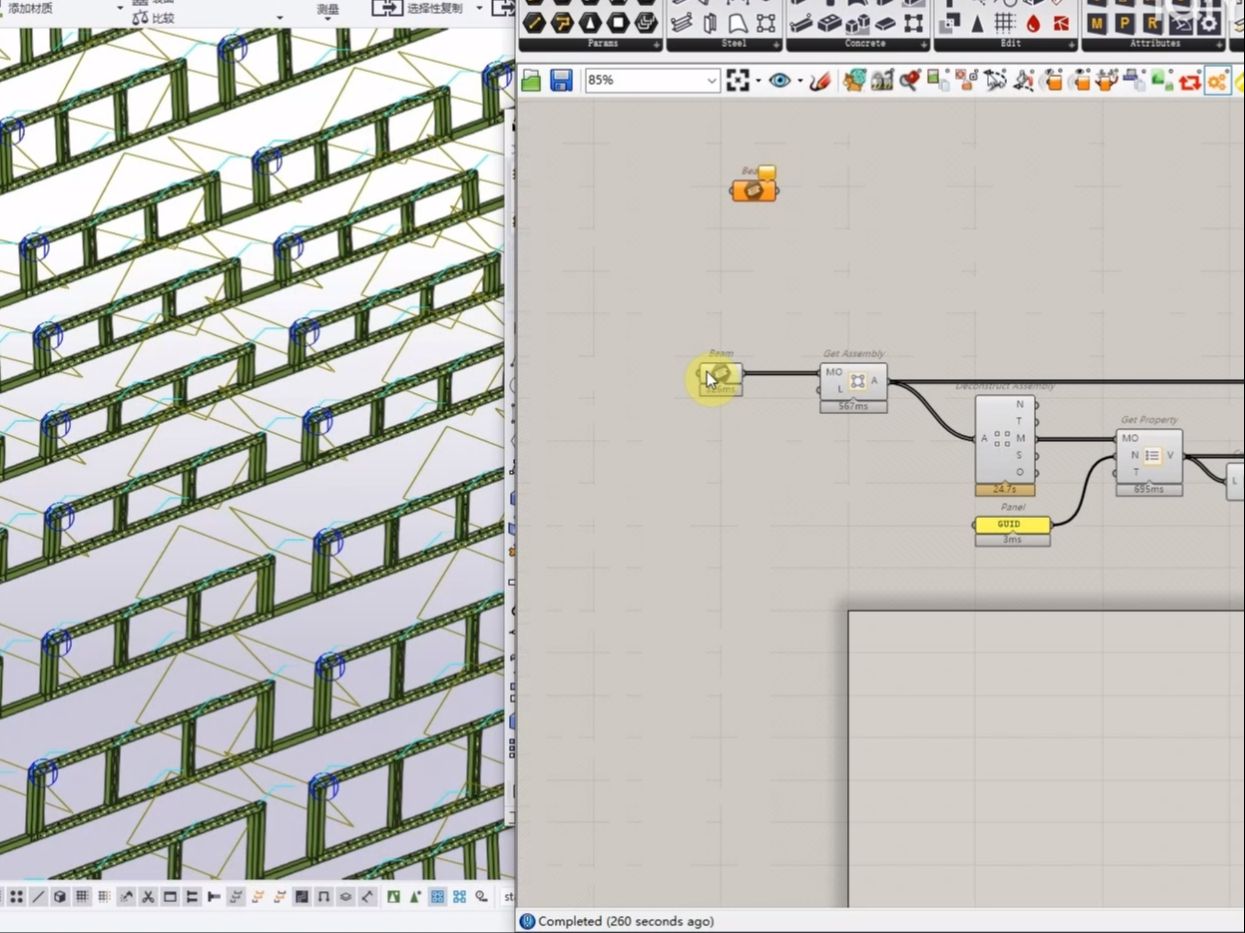Viewport: 1245px width, 933px height.
Task: Click the 测量 button in Tekla
Action: 328,9
